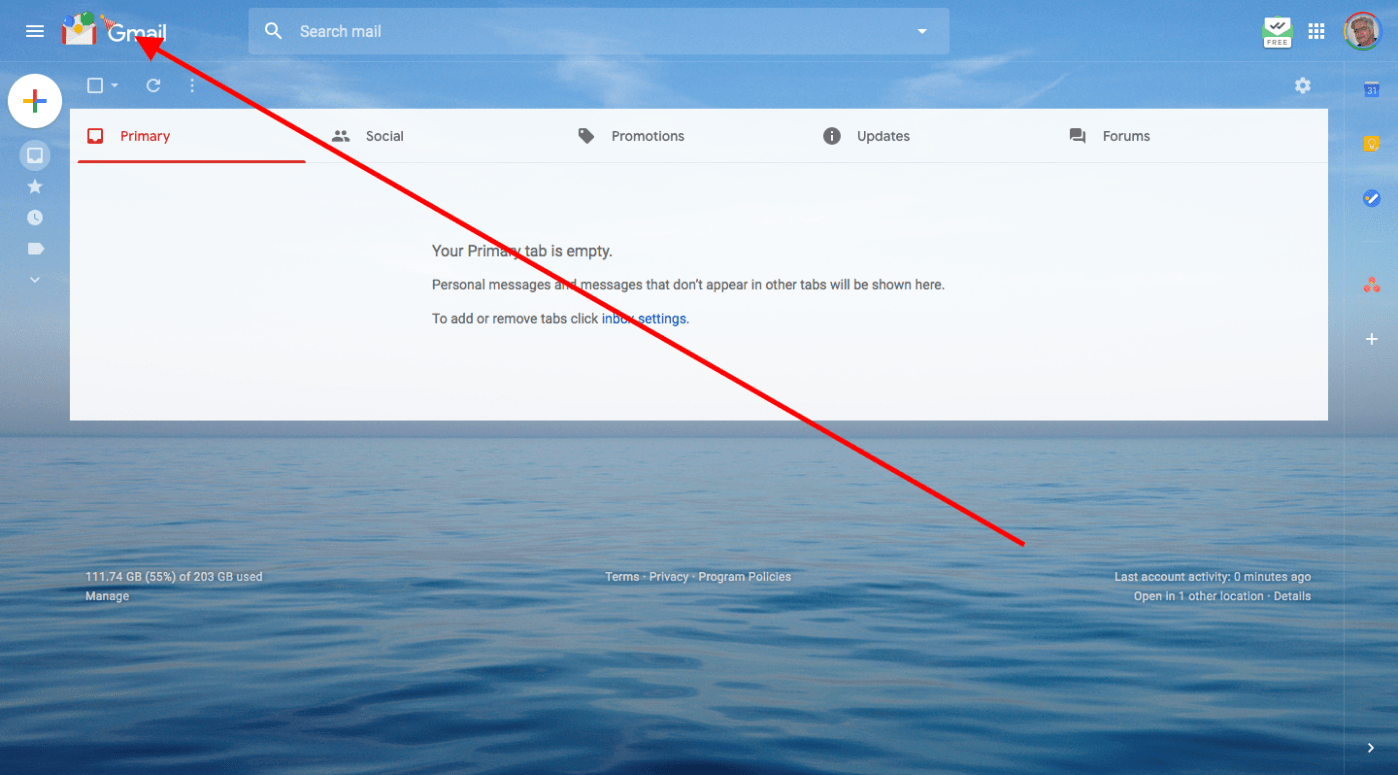Click the inbox settings link
This screenshot has width=1398, height=775.
[x=644, y=319]
